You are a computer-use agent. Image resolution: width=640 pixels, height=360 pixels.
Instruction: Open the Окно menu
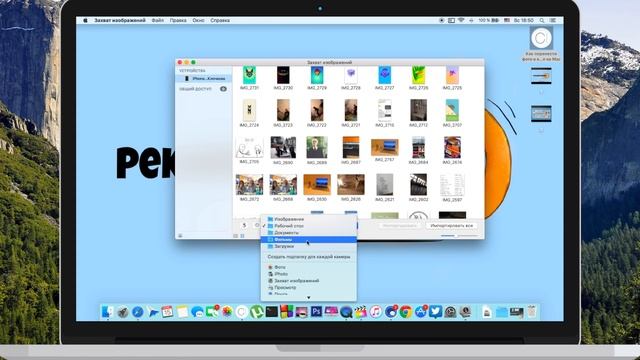[198, 20]
